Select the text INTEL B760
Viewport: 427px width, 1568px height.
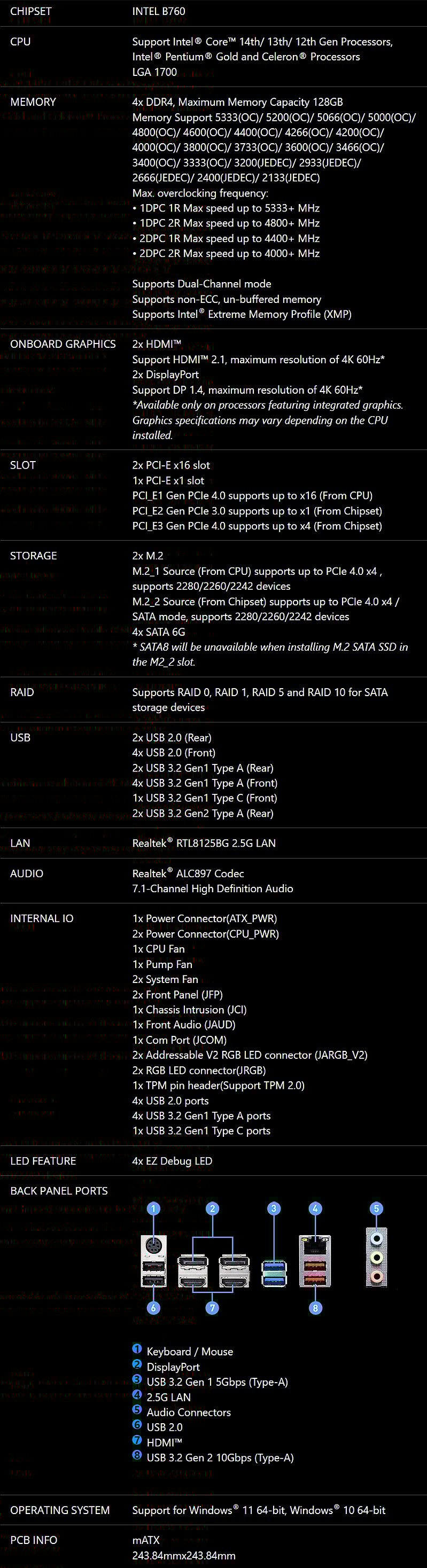coord(158,11)
